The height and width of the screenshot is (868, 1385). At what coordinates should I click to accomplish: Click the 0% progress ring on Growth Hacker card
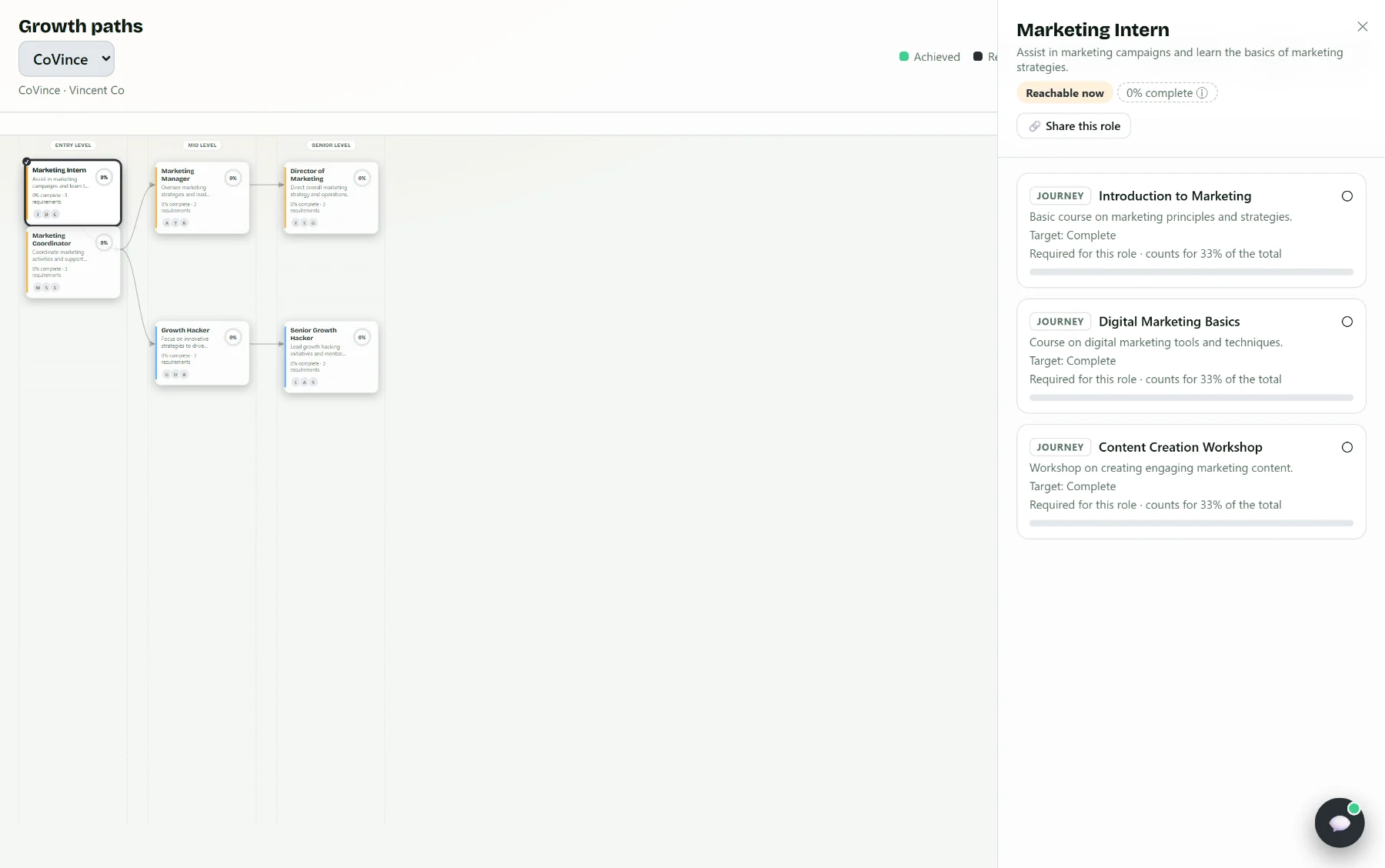pos(233,337)
